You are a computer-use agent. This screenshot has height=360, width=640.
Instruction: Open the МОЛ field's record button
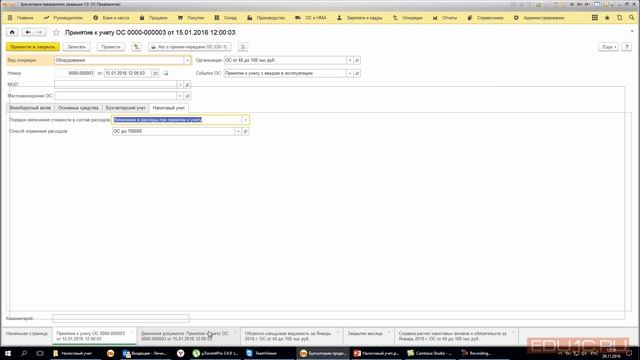(187, 84)
